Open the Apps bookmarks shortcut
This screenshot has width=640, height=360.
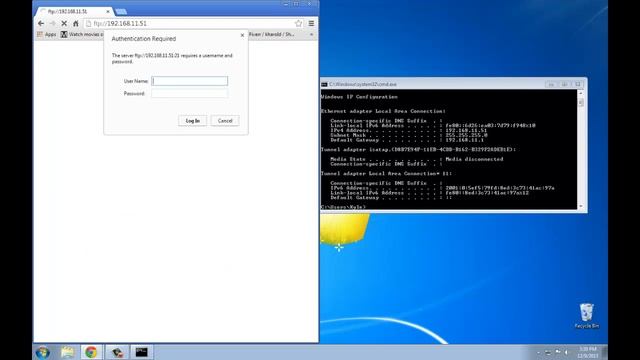coord(47,35)
